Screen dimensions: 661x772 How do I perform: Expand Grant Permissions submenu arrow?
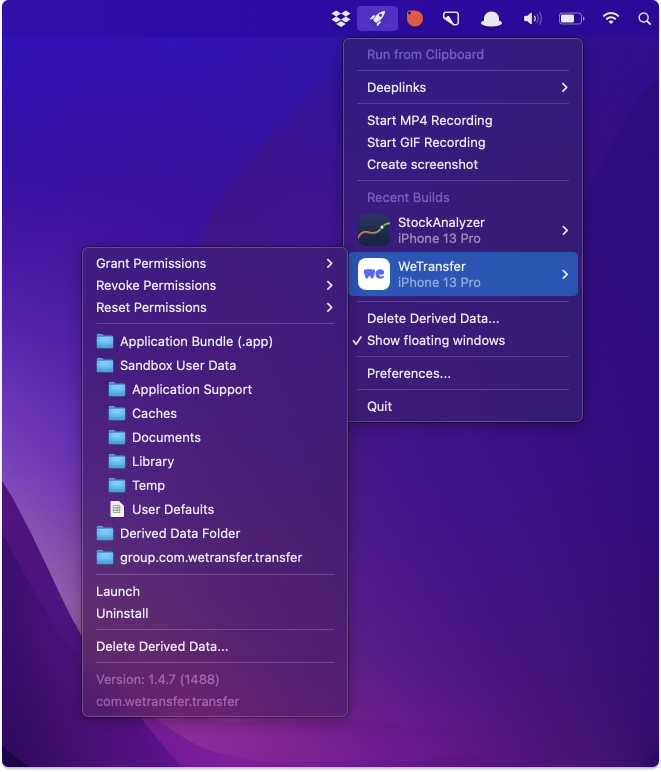coord(329,263)
